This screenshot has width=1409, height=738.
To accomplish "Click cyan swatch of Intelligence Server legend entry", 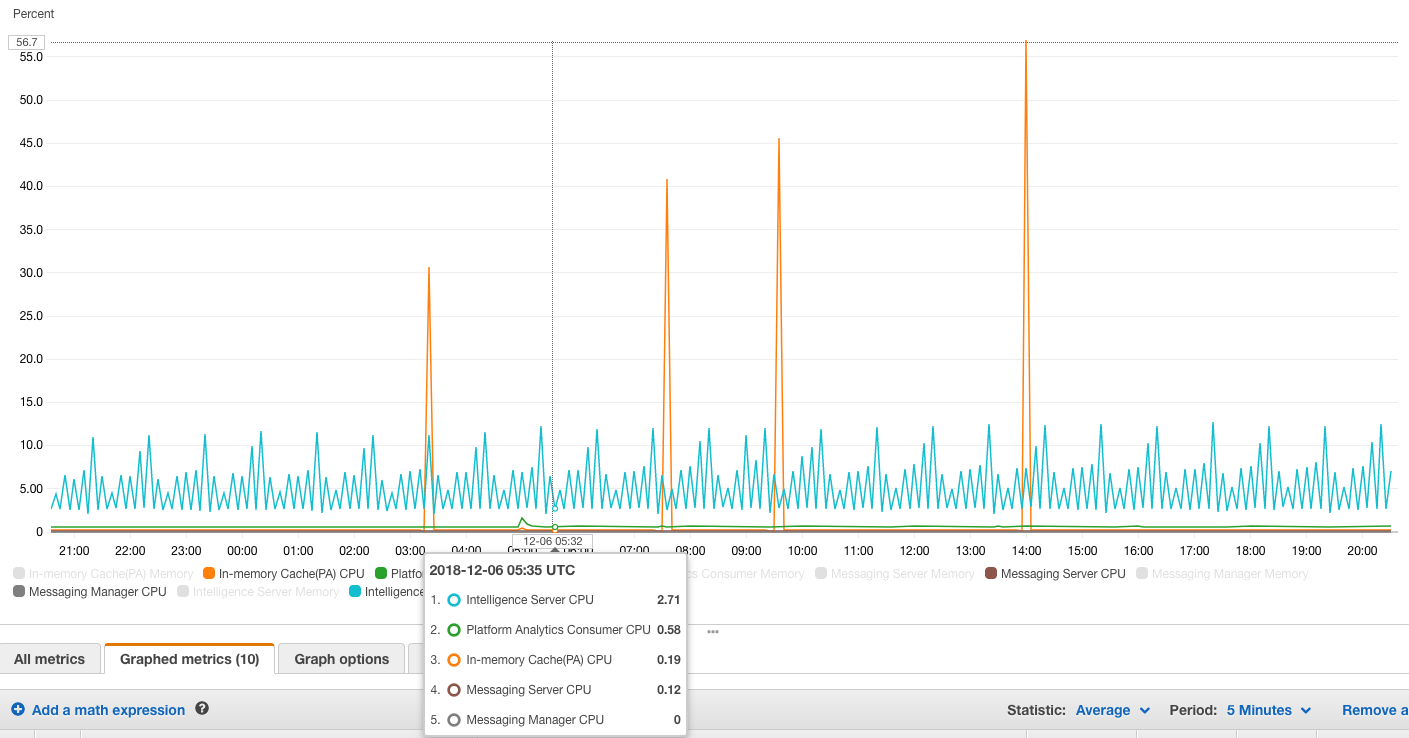I will pos(355,592).
